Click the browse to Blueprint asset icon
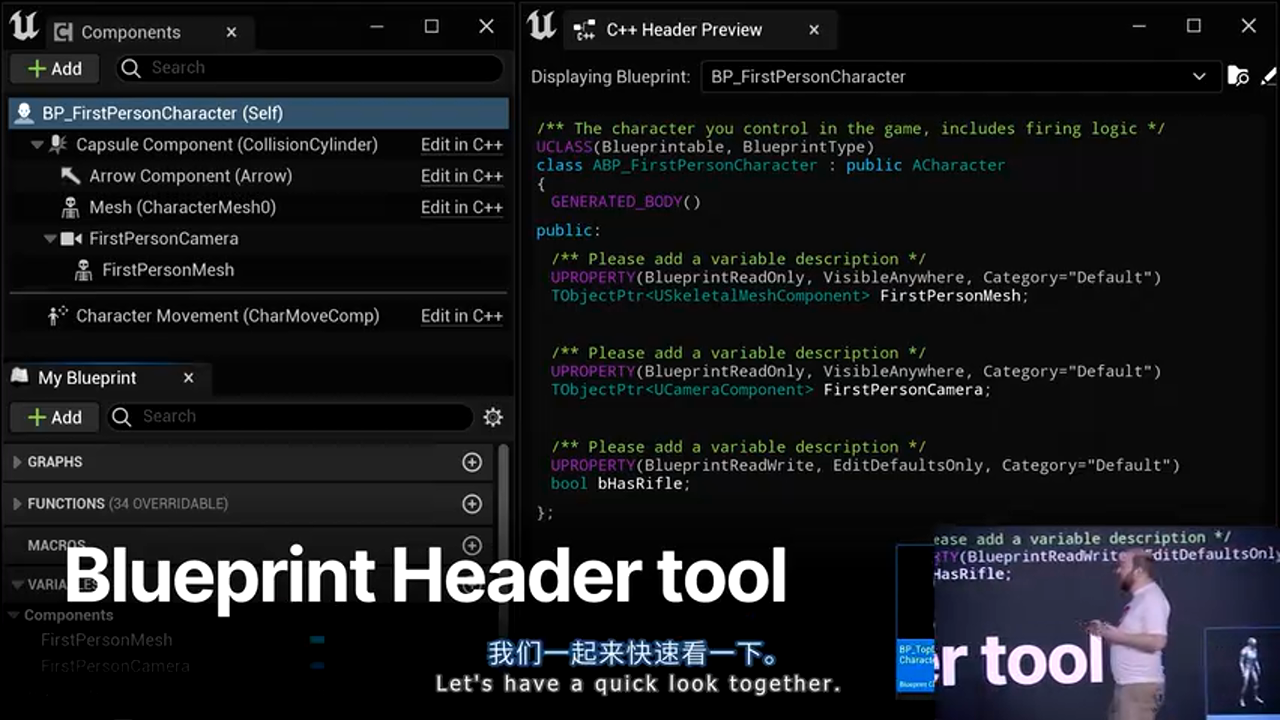1280x720 pixels. click(x=1238, y=77)
